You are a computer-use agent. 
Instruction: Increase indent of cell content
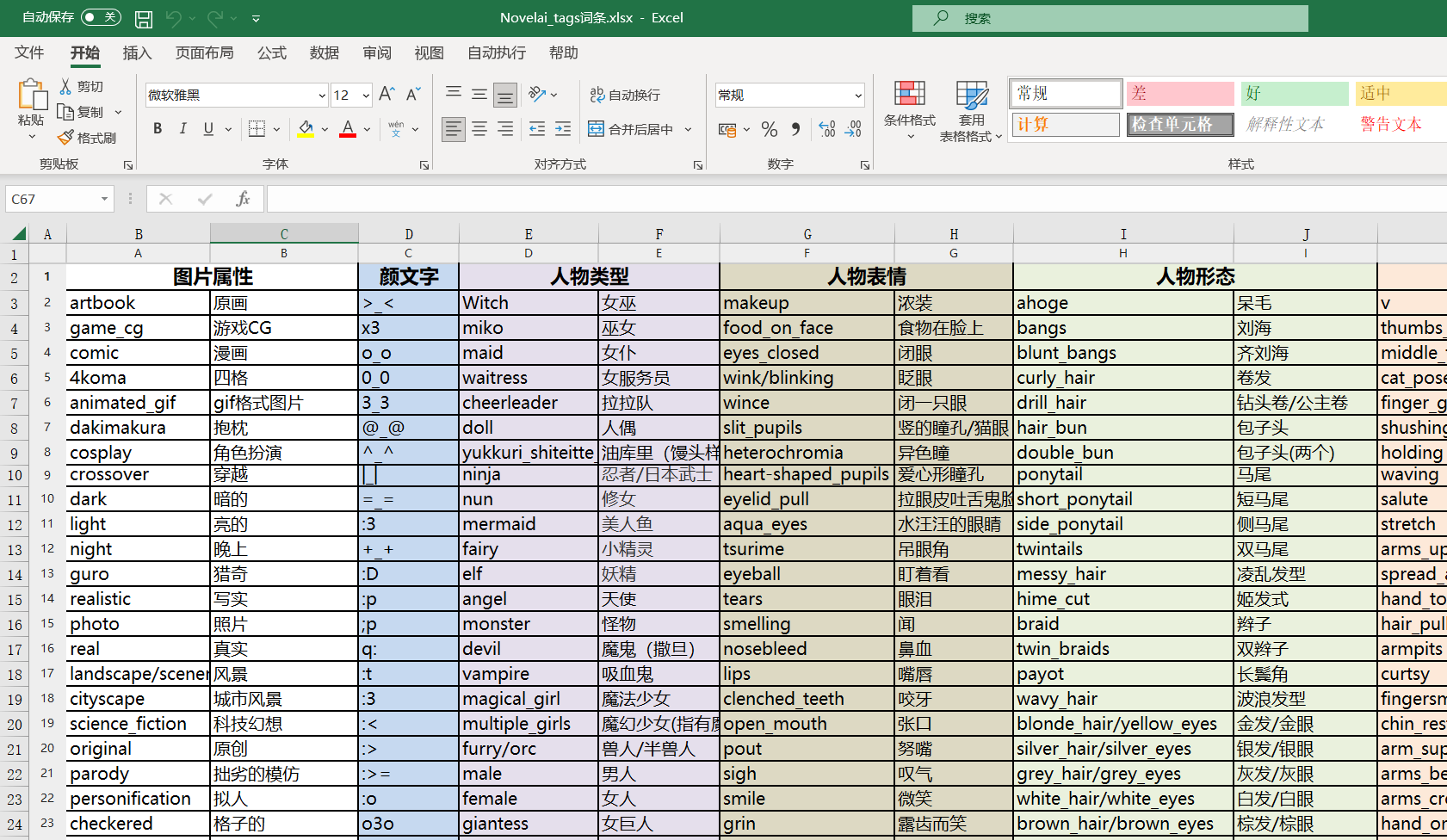point(563,129)
